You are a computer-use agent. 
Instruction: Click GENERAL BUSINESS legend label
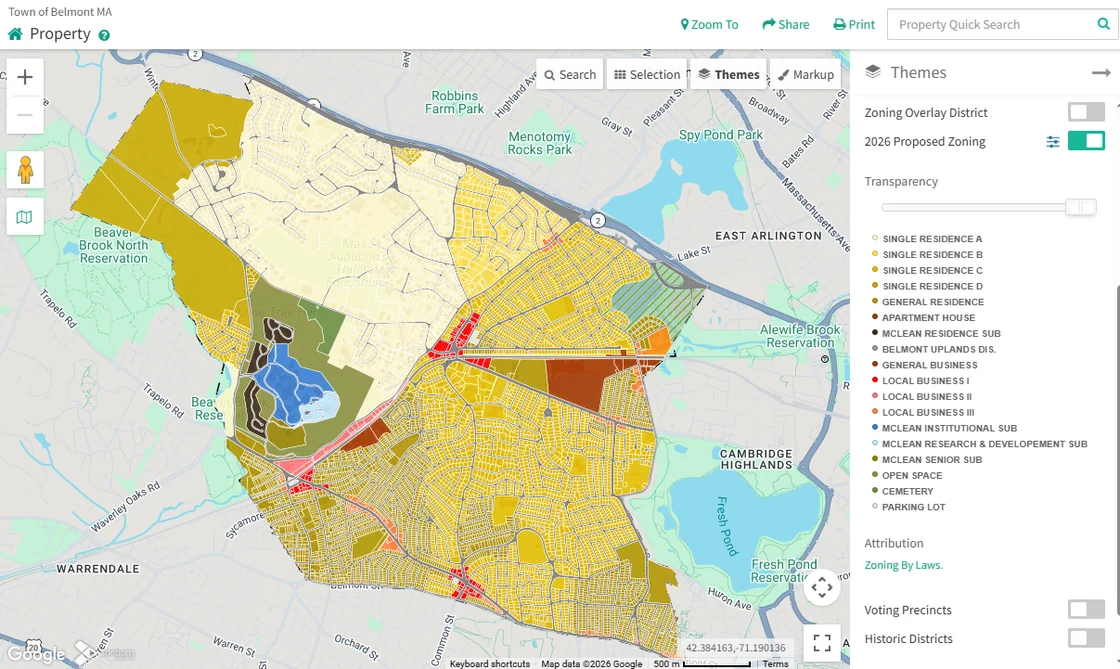[x=930, y=365]
